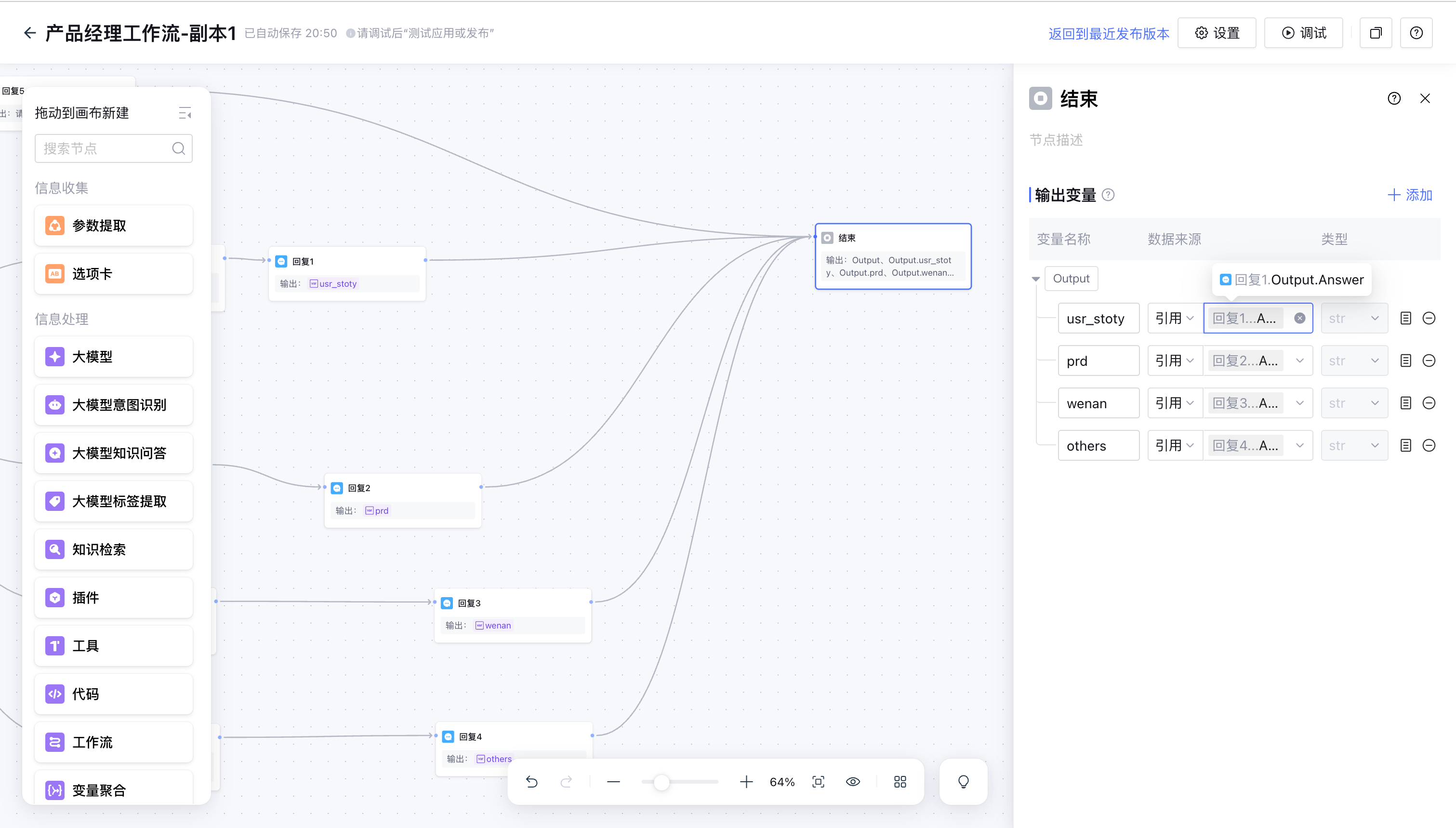The image size is (1456, 828).
Task: Toggle the eye preview icon in toolbar
Action: [852, 782]
